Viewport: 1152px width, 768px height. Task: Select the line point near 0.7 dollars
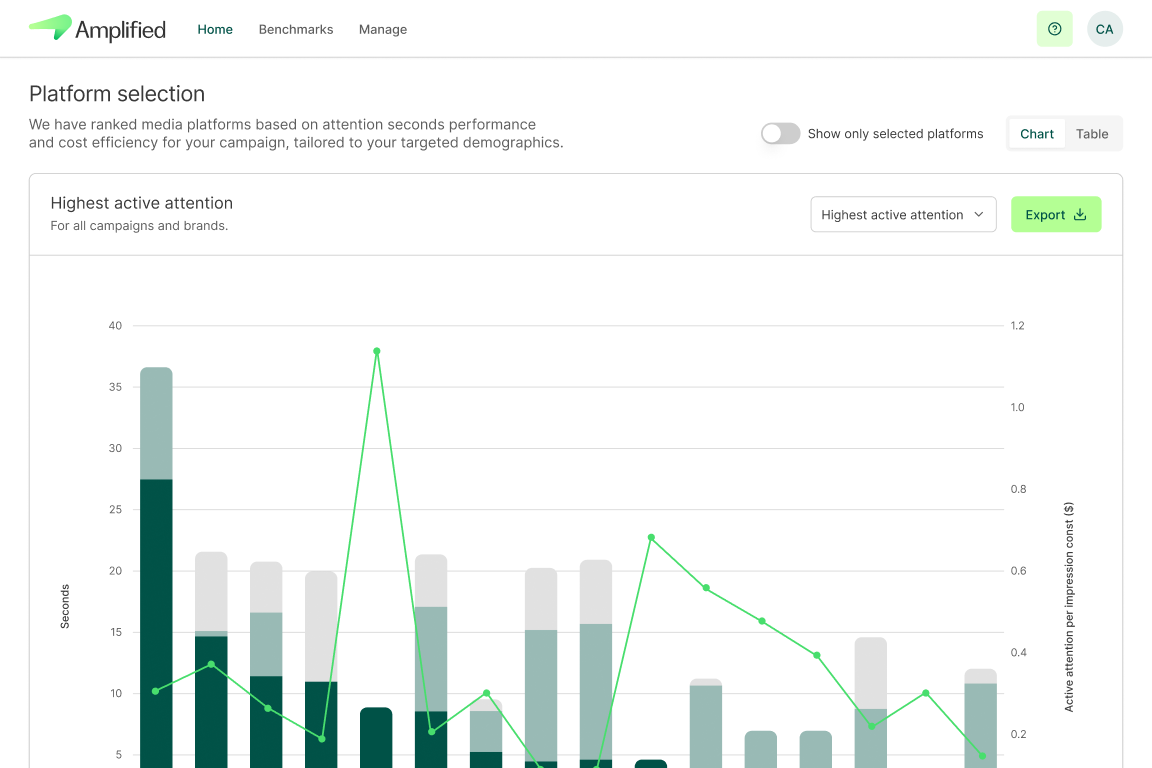coord(651,538)
